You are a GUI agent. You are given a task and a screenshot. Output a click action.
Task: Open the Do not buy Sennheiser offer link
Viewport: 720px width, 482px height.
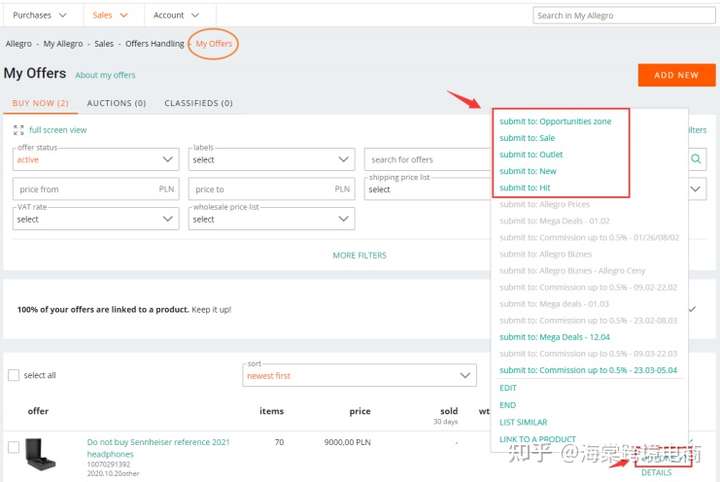click(x=158, y=448)
